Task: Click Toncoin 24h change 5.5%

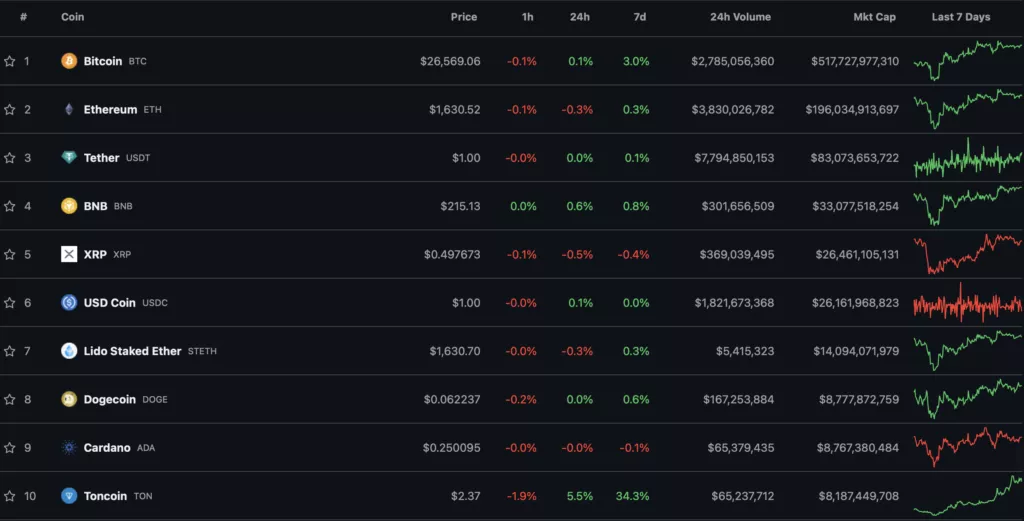Action: point(580,496)
